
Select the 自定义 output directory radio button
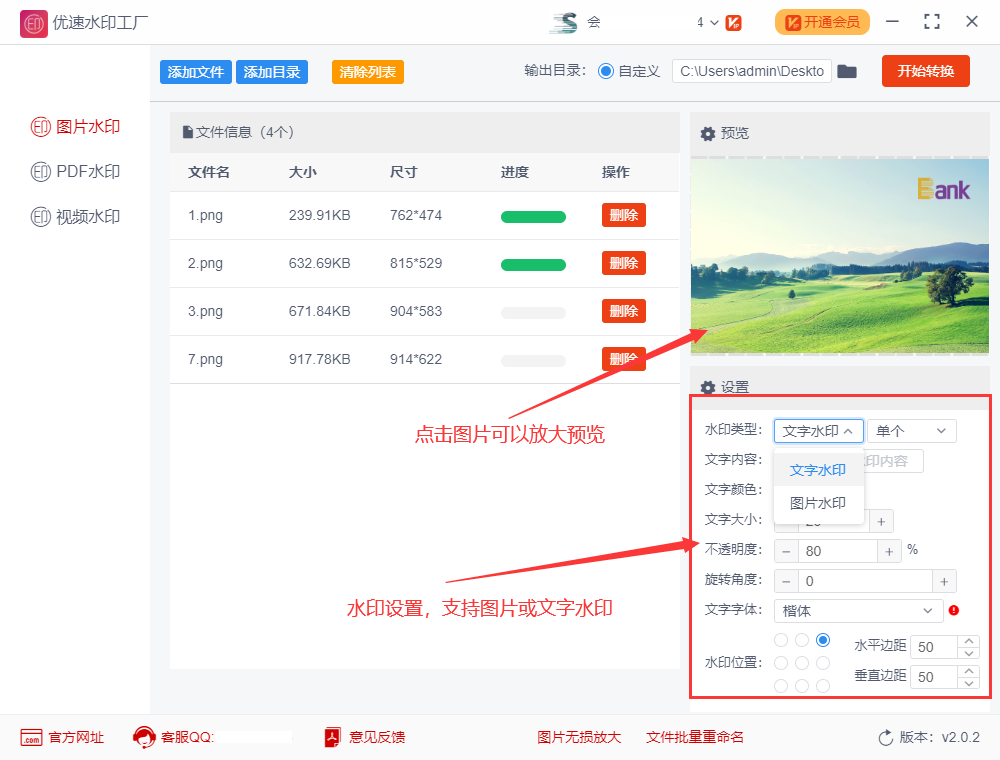608,71
